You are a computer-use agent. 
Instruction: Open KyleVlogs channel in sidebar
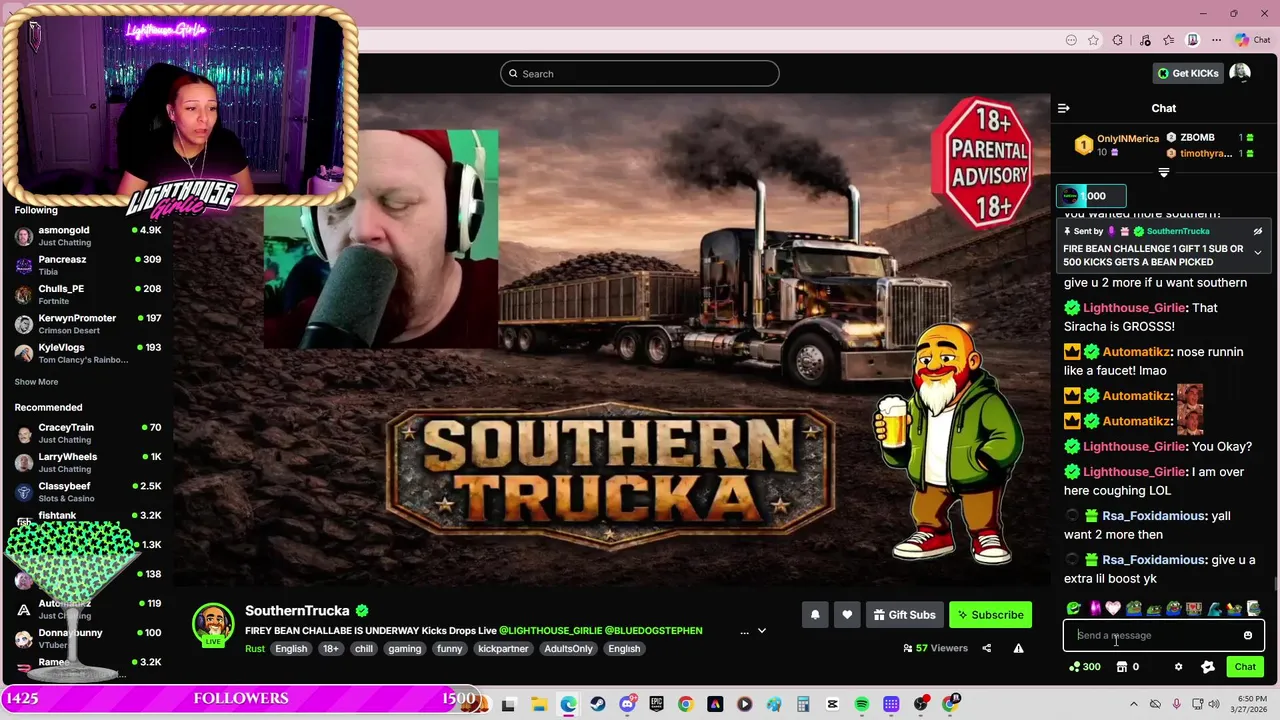click(88, 353)
